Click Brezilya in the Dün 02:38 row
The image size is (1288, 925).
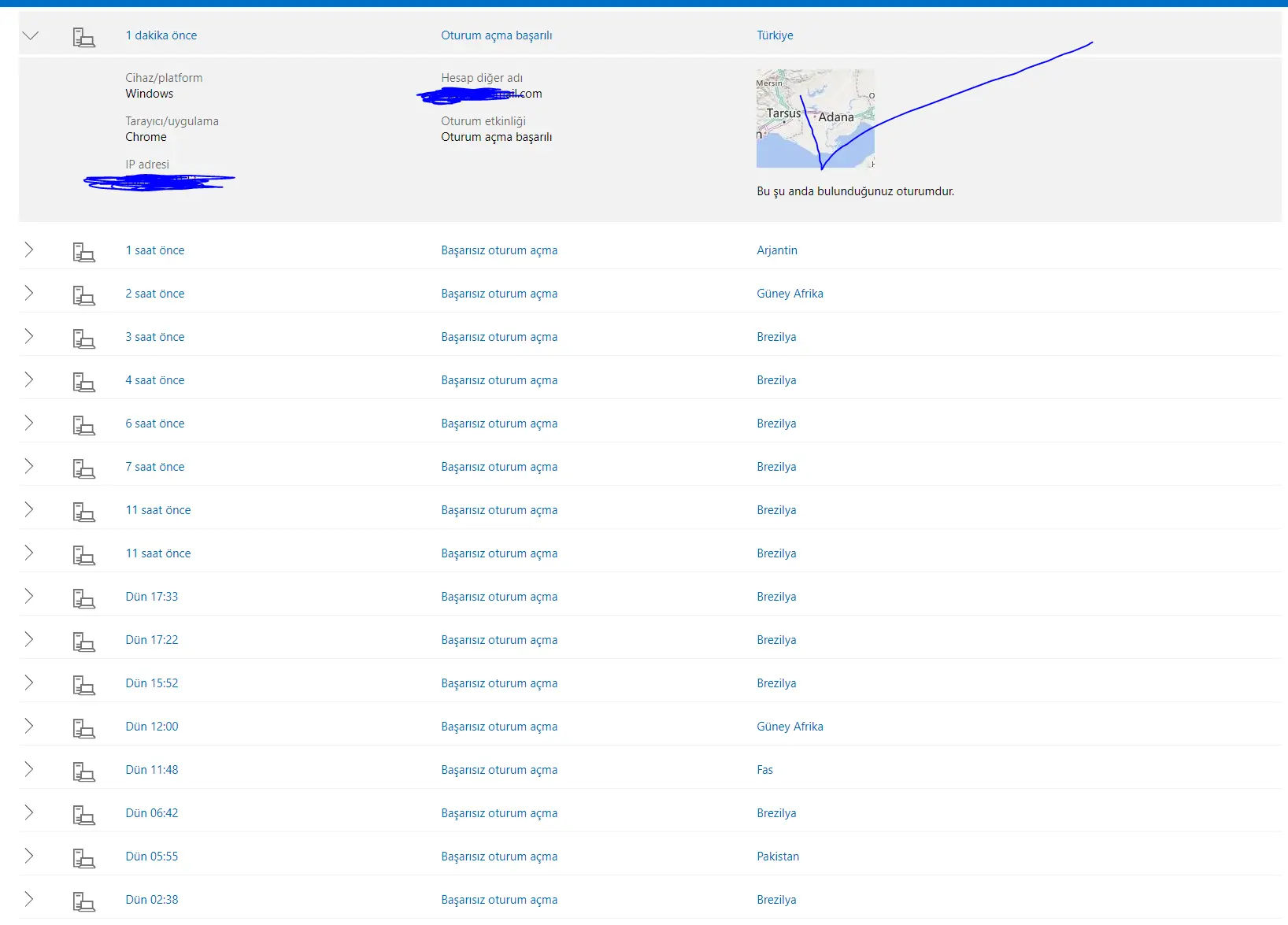click(776, 900)
